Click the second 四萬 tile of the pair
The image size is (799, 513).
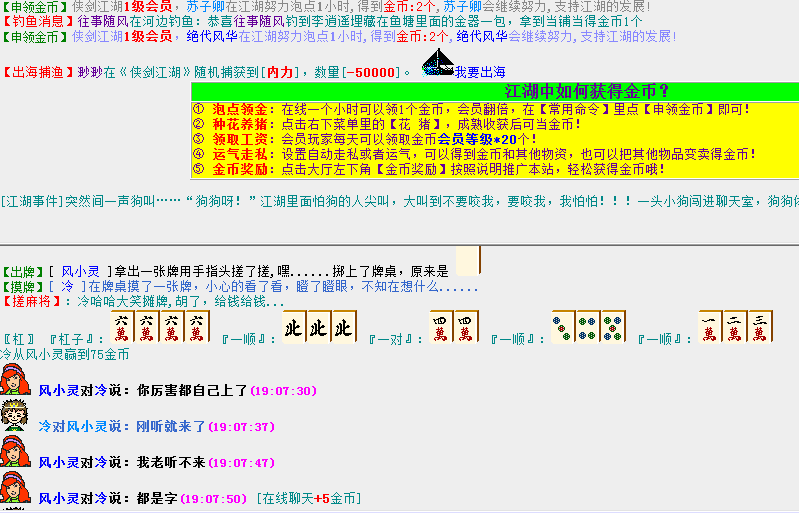[x=466, y=326]
